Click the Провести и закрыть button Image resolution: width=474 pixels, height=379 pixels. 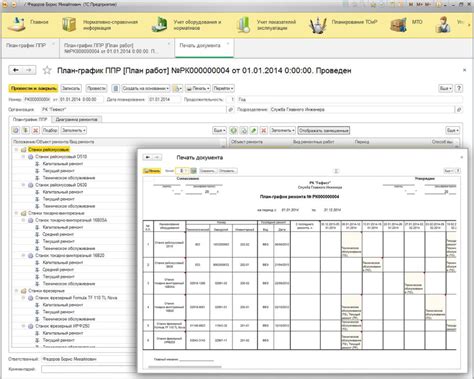tap(33, 88)
